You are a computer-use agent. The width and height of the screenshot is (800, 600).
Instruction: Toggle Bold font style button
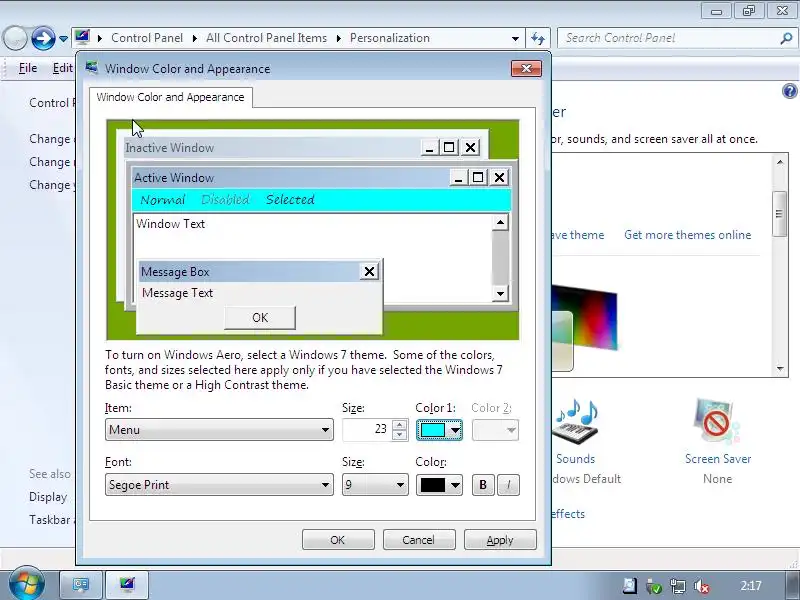(x=483, y=485)
